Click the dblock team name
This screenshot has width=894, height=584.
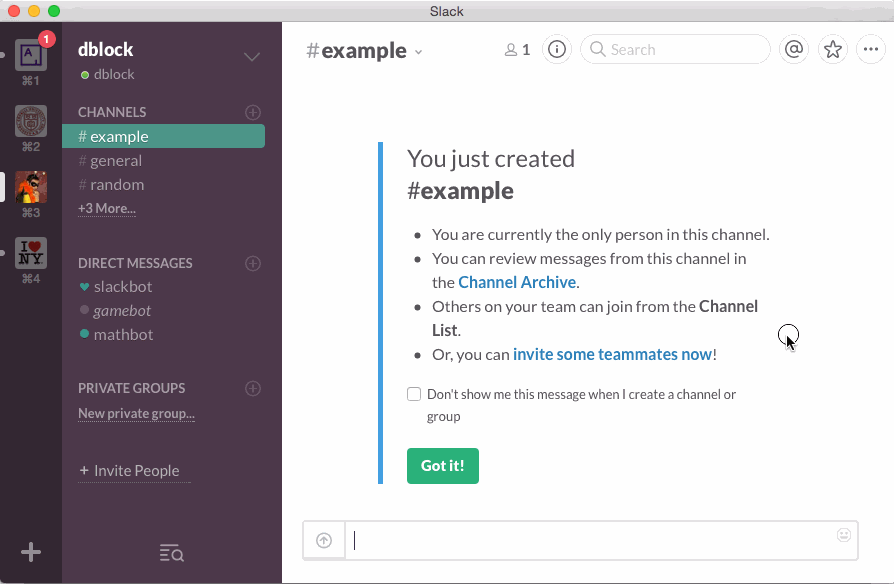(105, 50)
